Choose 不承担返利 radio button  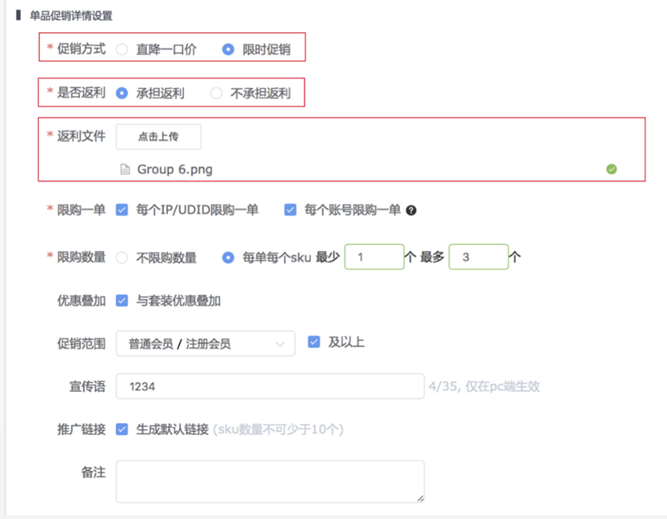pos(216,93)
